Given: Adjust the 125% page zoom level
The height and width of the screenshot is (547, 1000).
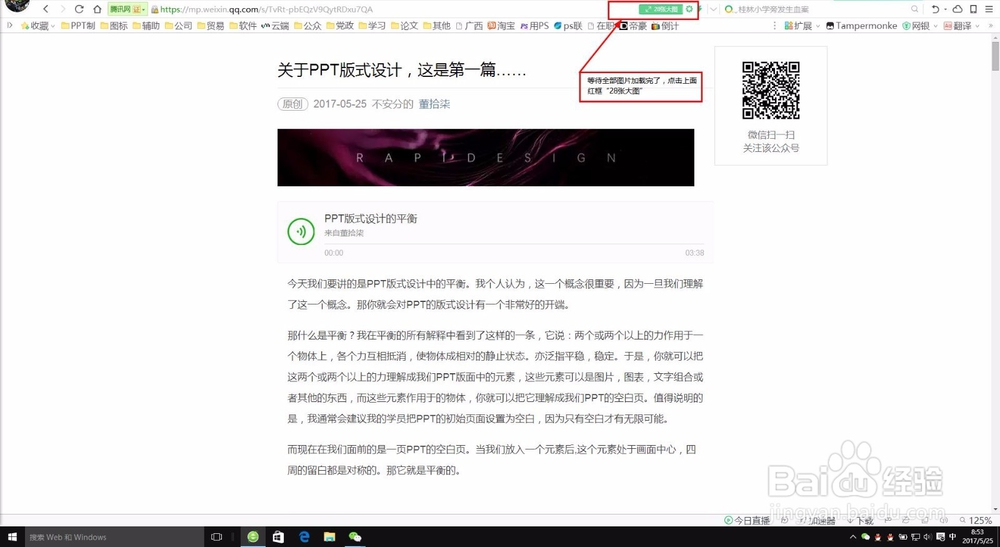Looking at the screenshot, I should click(975, 520).
